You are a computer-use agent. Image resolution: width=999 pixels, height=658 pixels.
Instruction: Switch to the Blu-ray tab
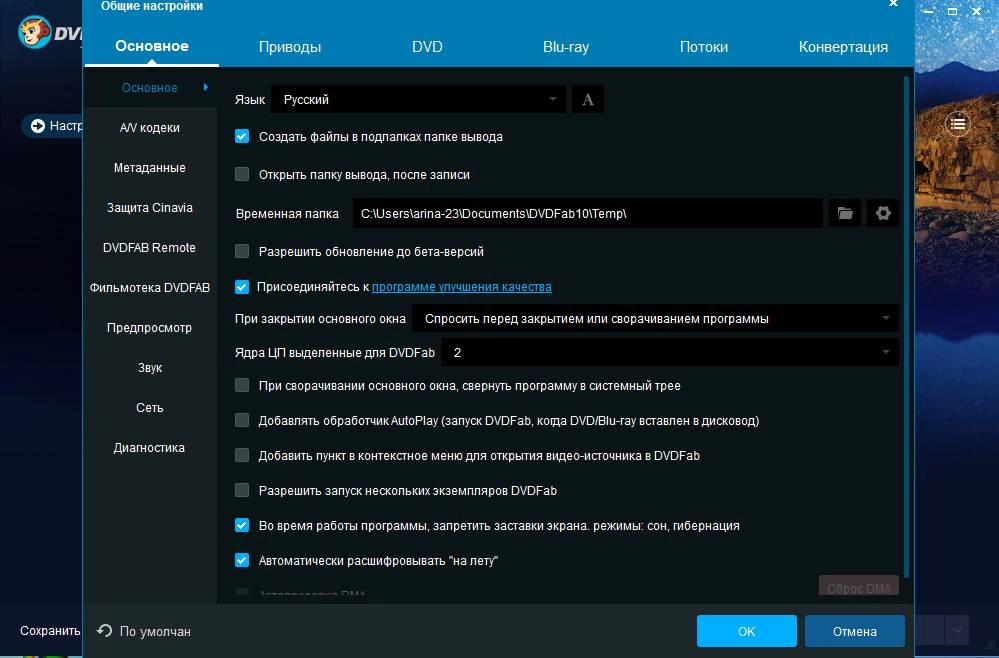566,46
